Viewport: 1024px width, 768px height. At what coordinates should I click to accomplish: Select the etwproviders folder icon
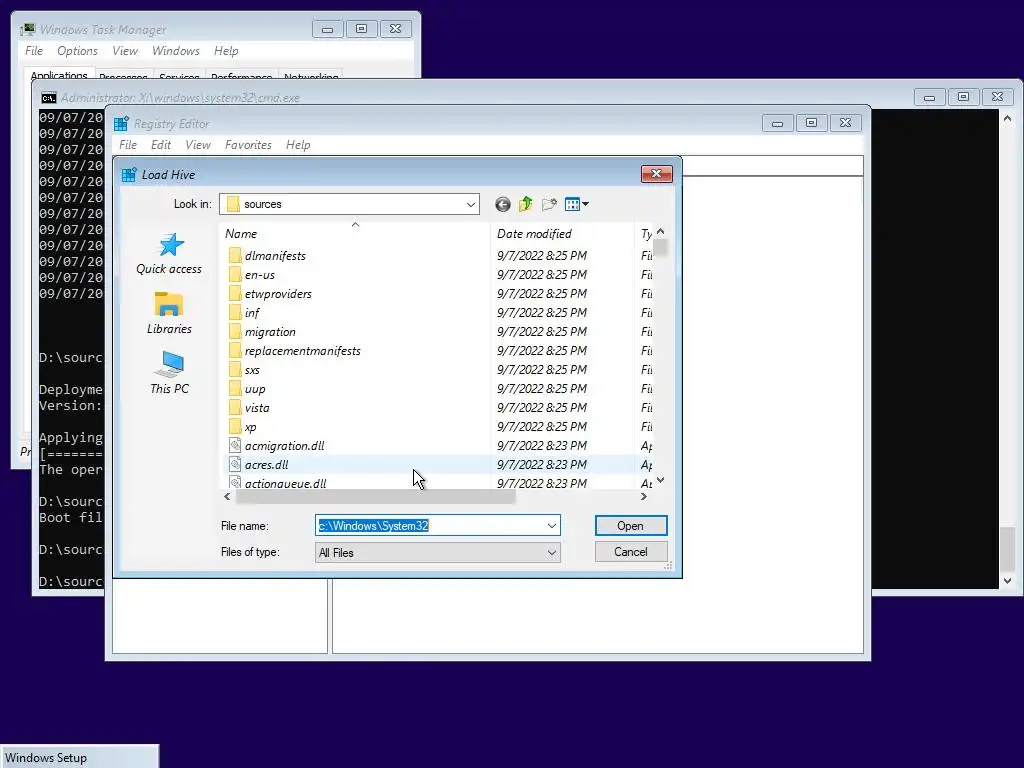pos(235,293)
